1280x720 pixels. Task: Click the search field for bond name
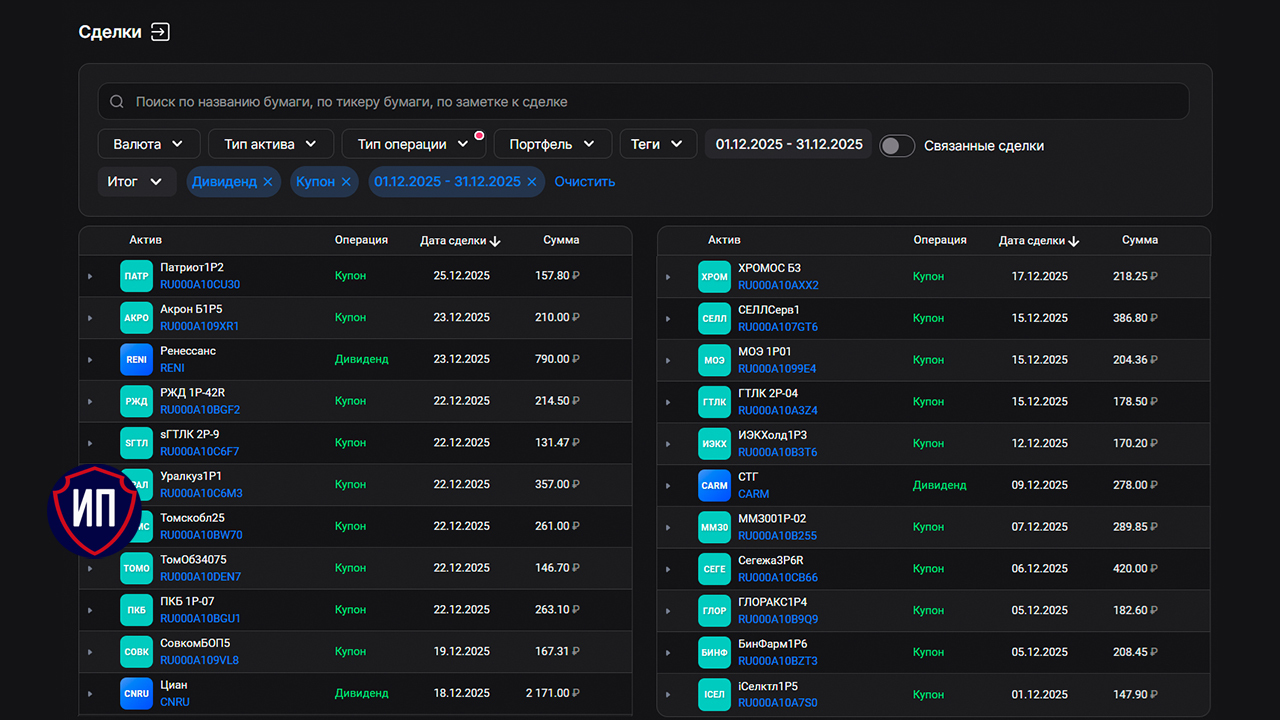click(x=643, y=102)
